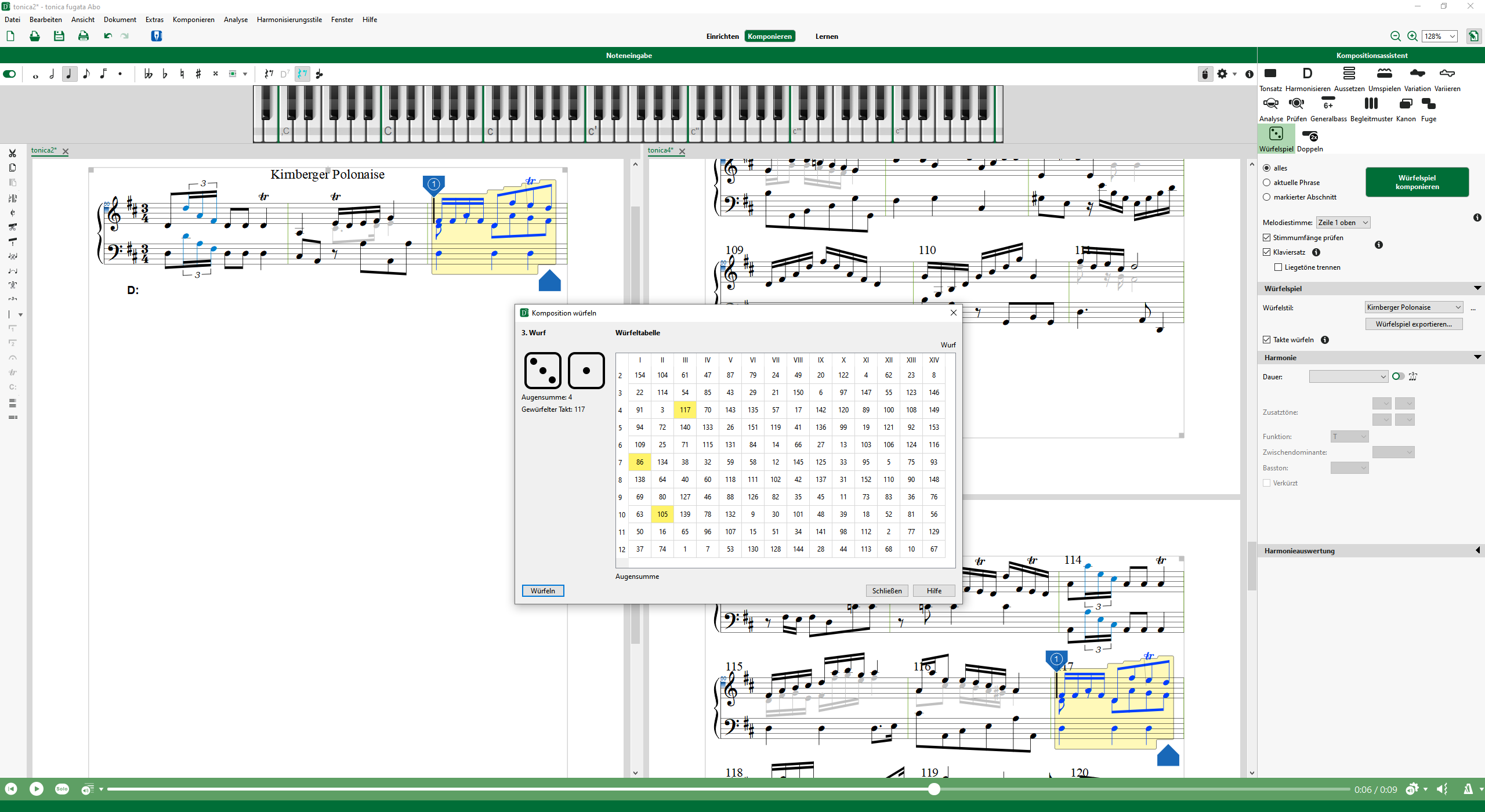Open the Melodiestimme dropdown
This screenshot has width=1485, height=812.
1343,223
